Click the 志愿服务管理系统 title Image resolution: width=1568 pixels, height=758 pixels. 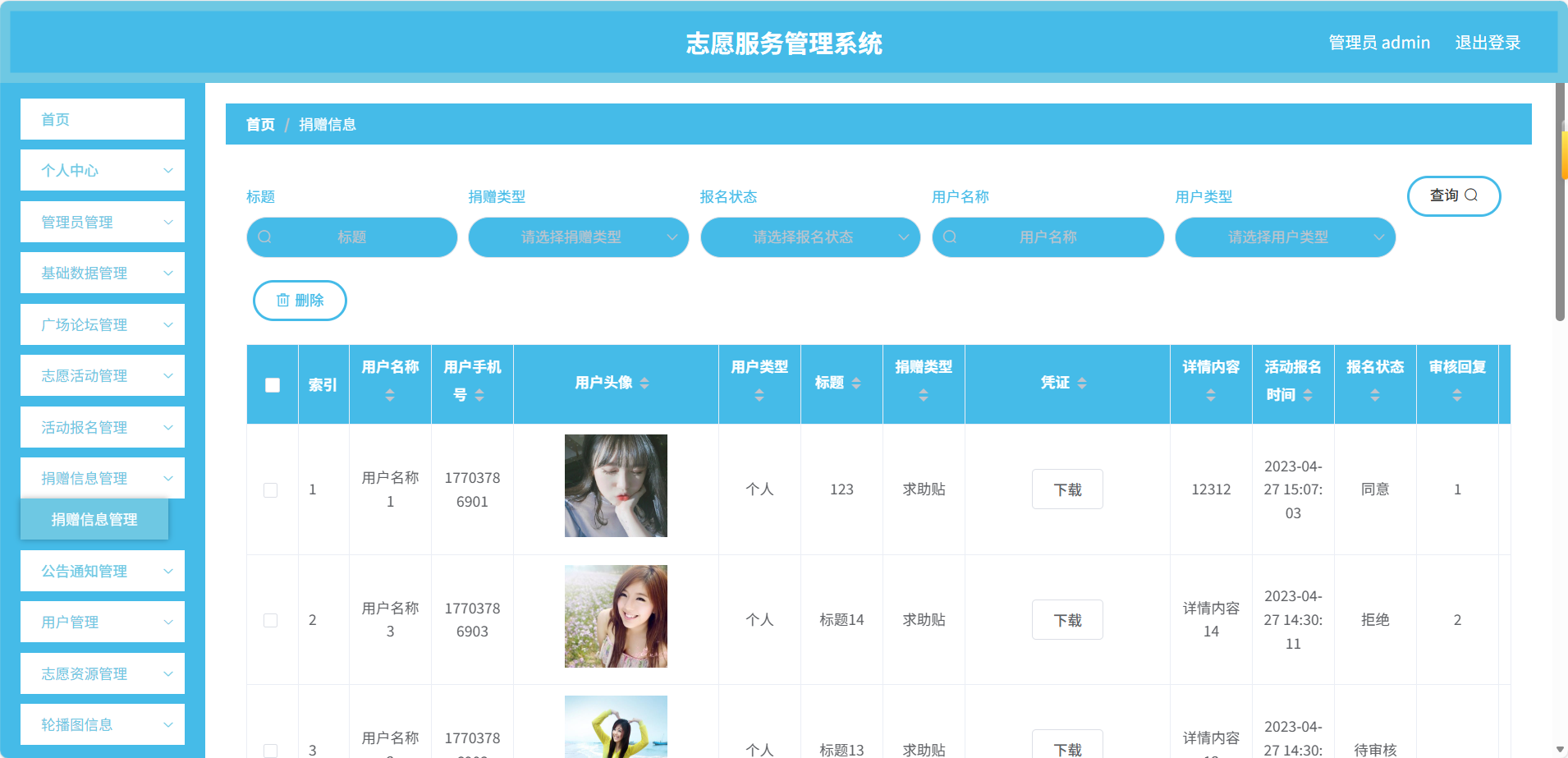tap(784, 43)
